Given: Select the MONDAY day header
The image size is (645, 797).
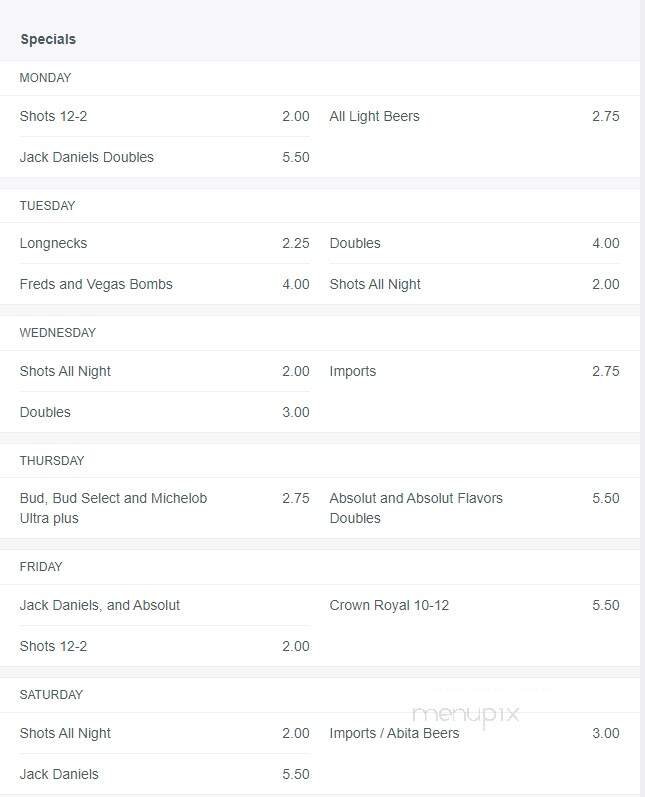Looking at the screenshot, I should coord(45,78).
